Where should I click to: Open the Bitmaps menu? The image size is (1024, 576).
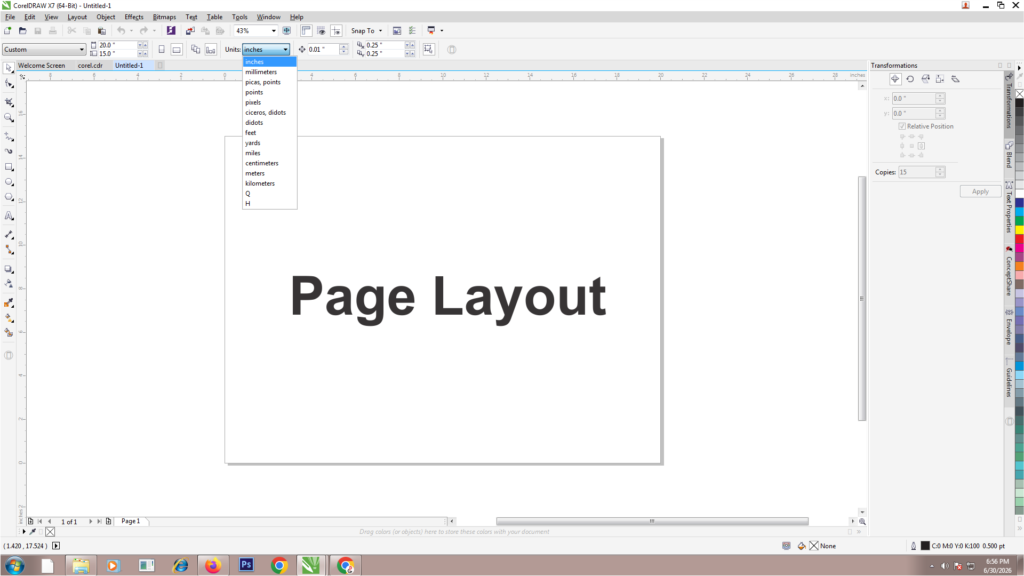164,17
